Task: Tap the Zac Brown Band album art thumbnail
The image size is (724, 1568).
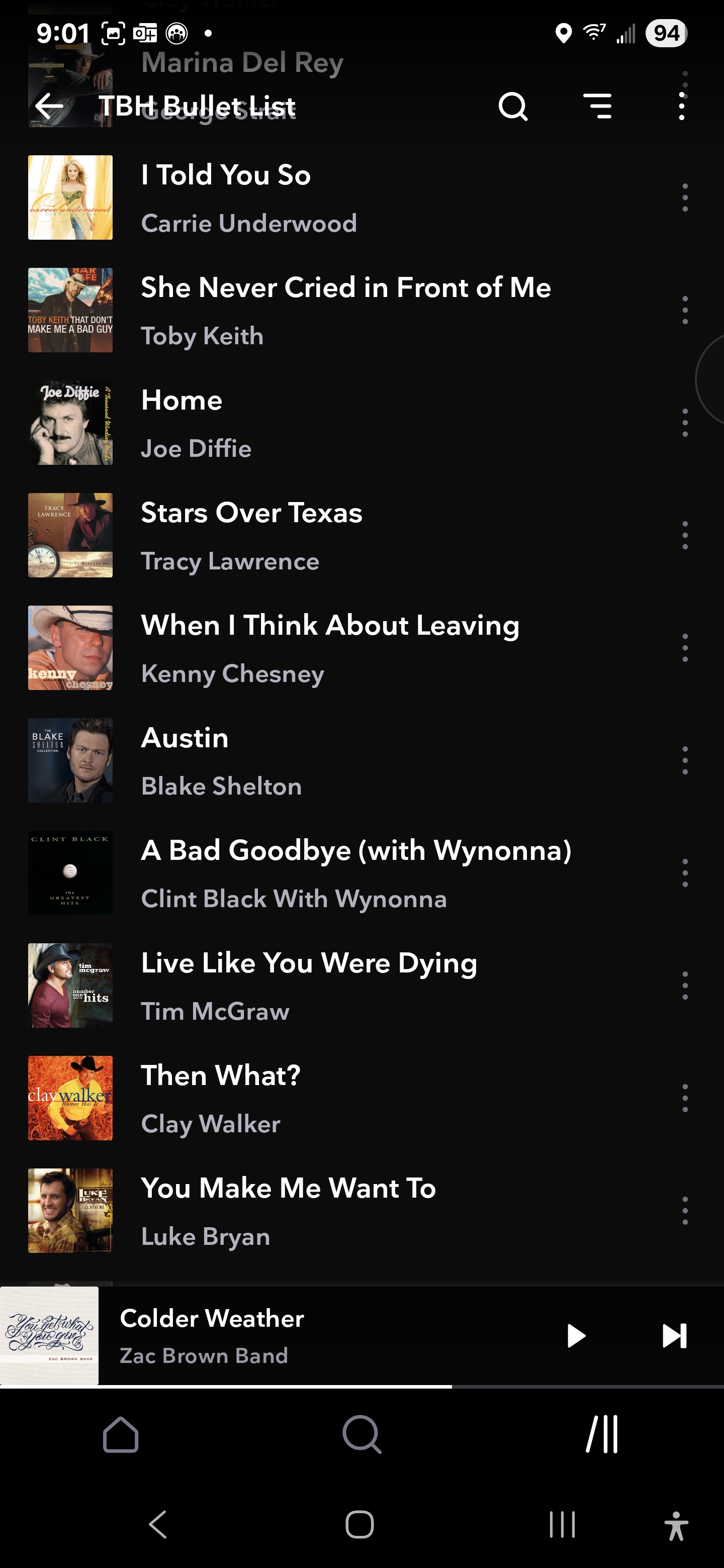Action: click(x=49, y=1335)
